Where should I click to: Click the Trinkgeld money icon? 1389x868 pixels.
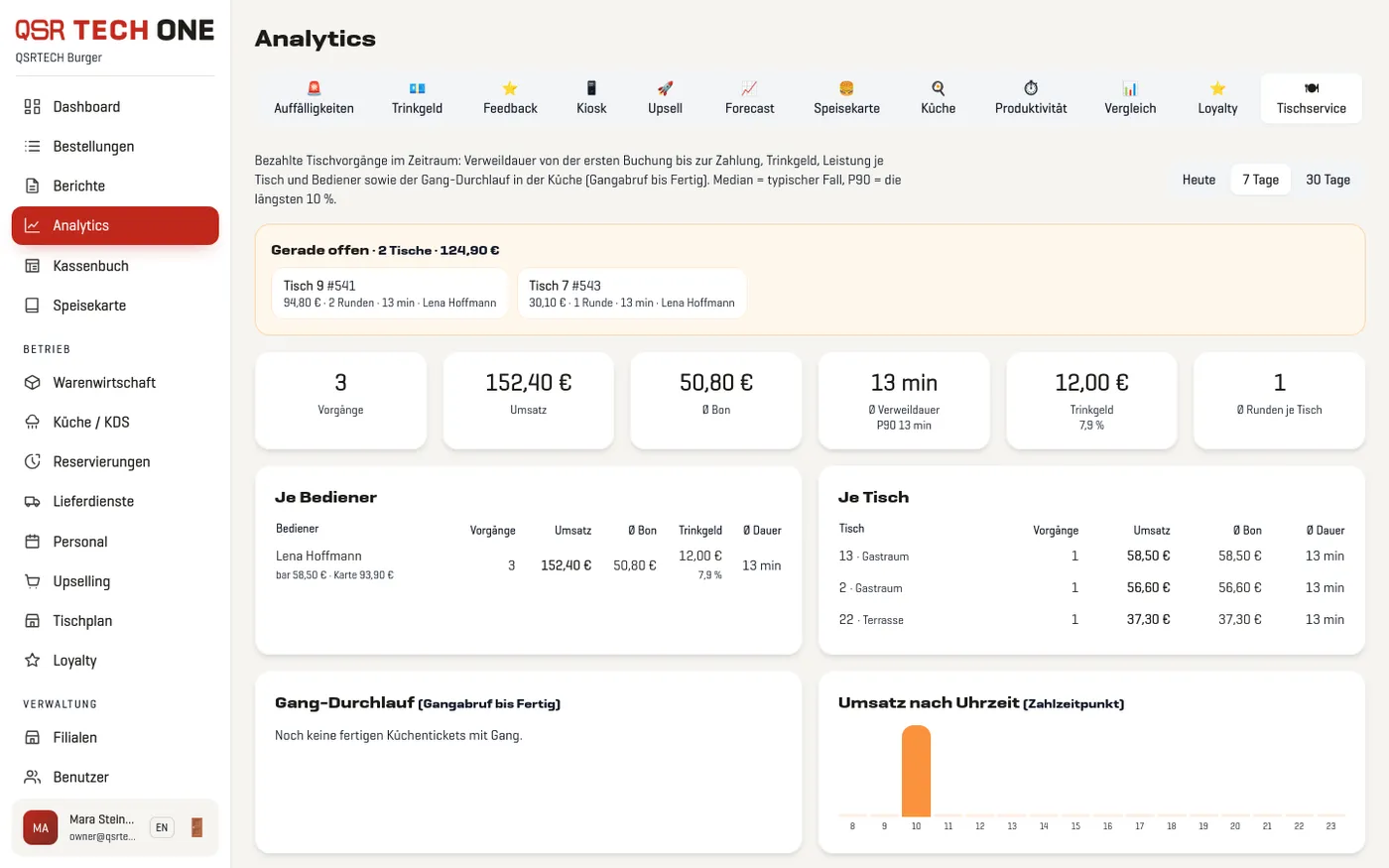[417, 88]
